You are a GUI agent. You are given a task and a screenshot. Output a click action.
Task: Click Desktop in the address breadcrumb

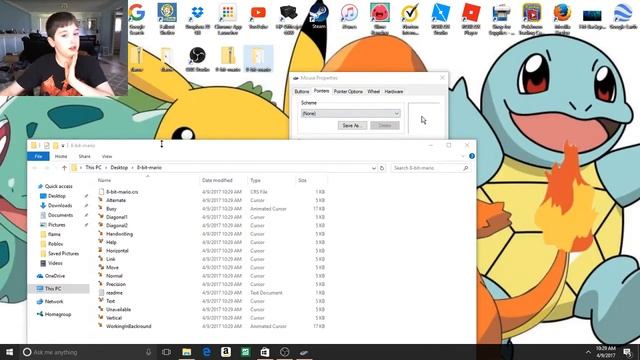[119, 168]
